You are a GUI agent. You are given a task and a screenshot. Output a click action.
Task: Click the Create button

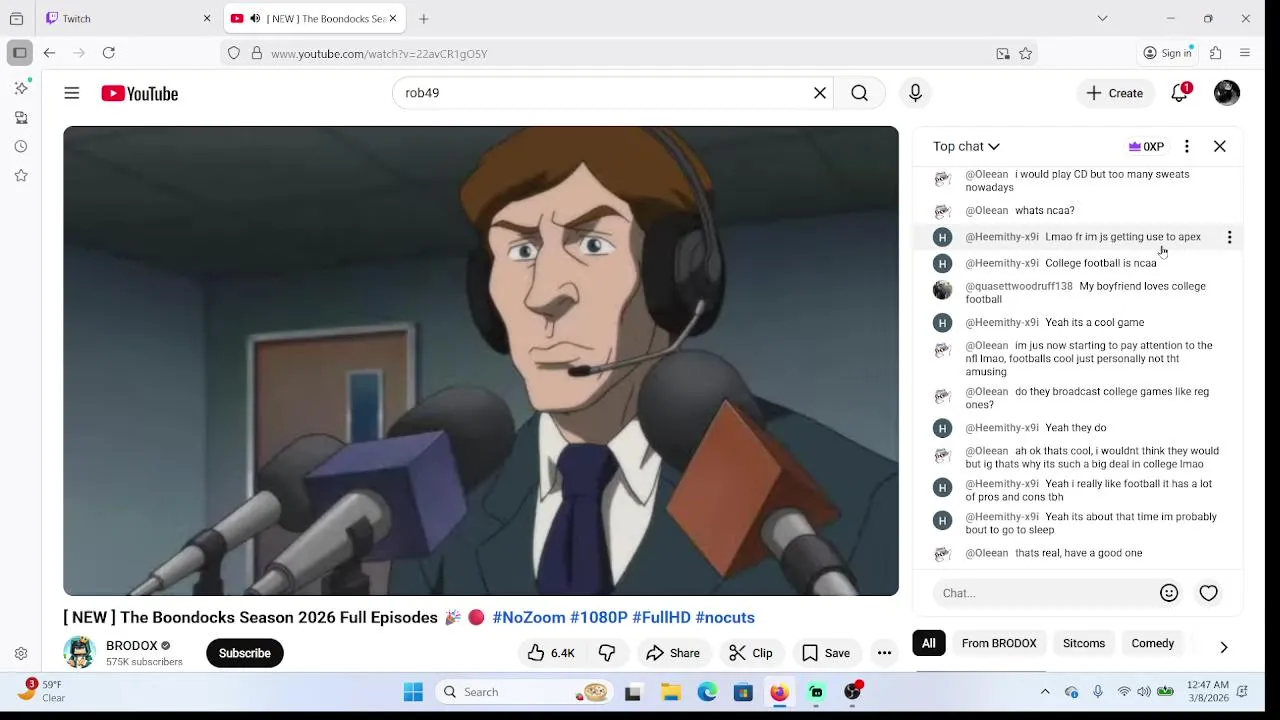[x=1115, y=93]
